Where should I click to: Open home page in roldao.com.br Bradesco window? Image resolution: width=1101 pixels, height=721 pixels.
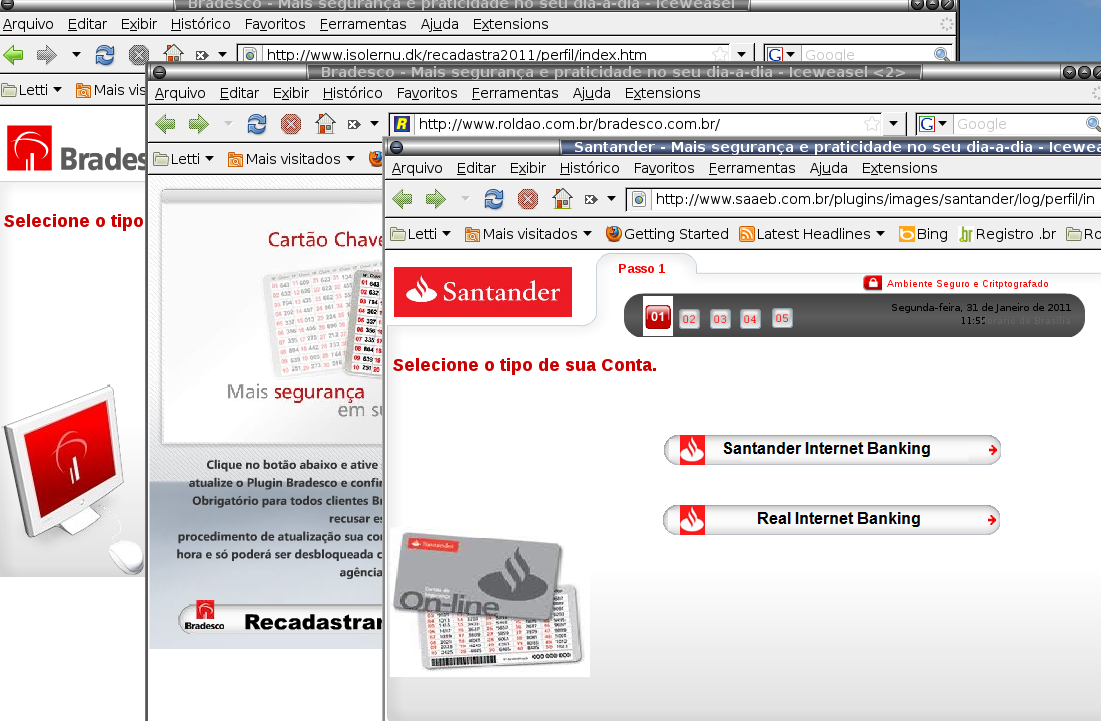pyautogui.click(x=325, y=124)
